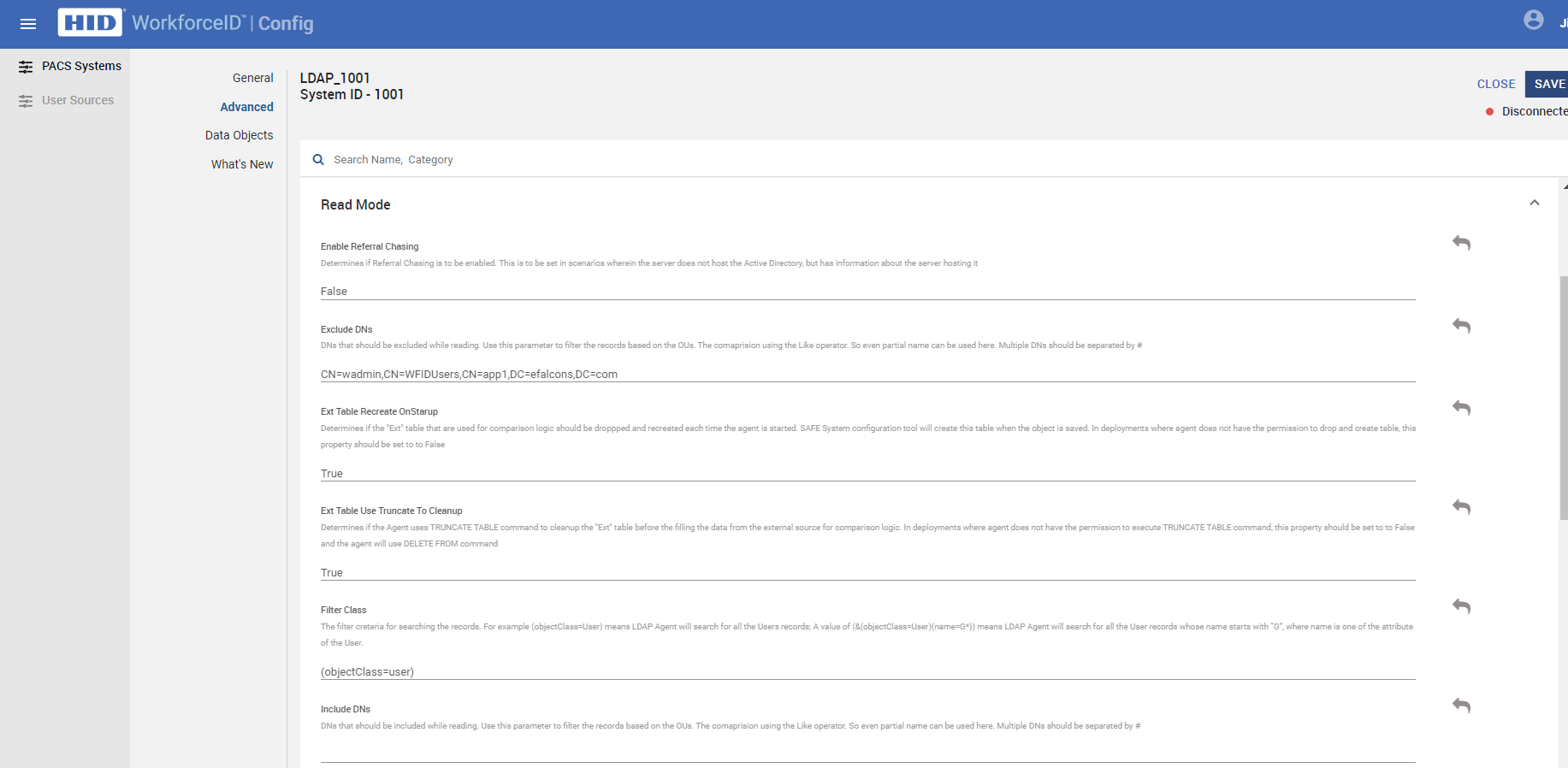
Task: Click the search magnifier icon
Action: 318,160
